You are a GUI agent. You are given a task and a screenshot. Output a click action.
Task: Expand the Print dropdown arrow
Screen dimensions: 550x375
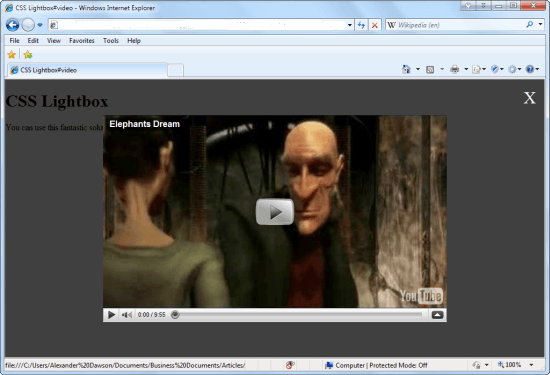(466, 69)
